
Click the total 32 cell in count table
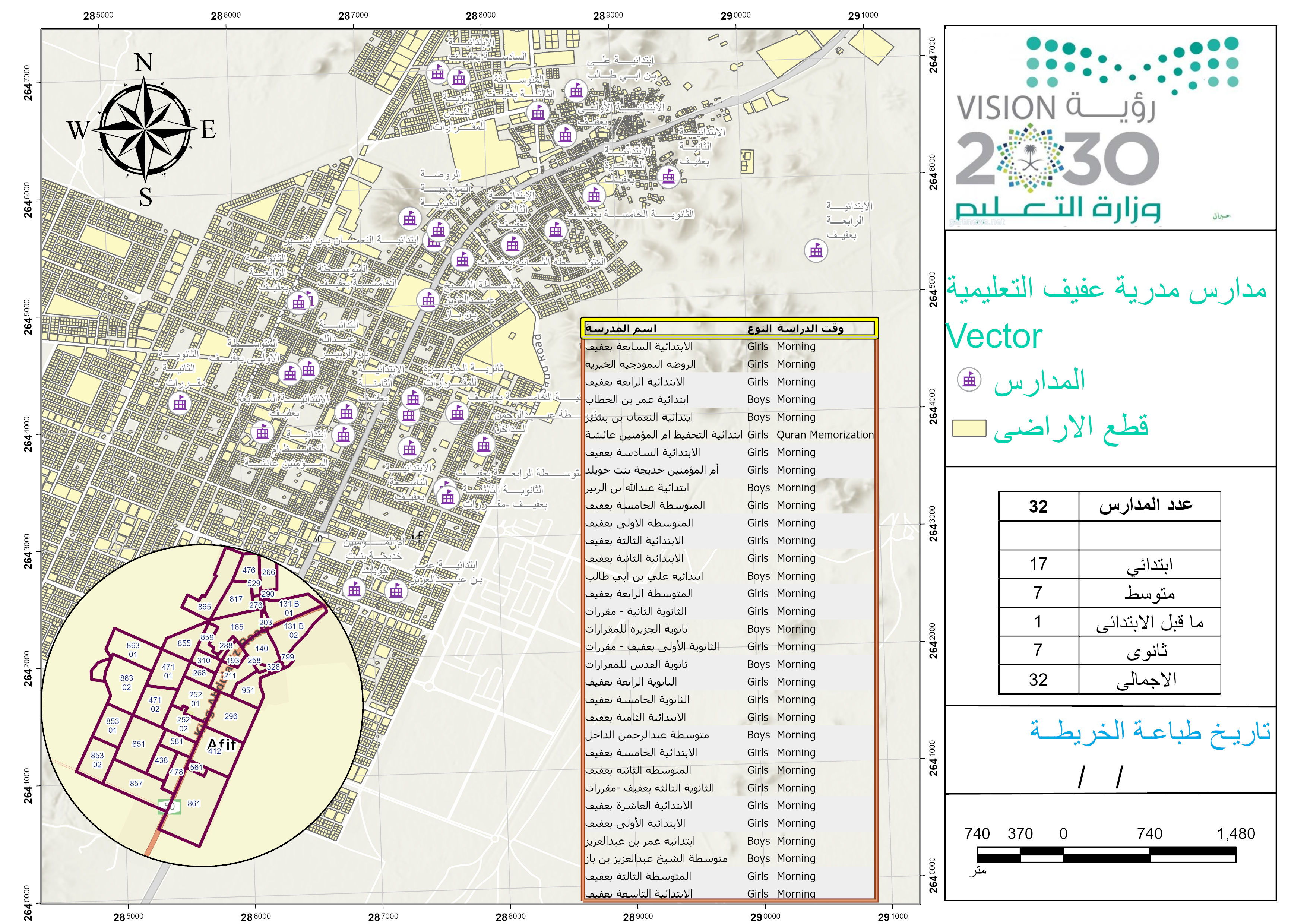[1038, 680]
